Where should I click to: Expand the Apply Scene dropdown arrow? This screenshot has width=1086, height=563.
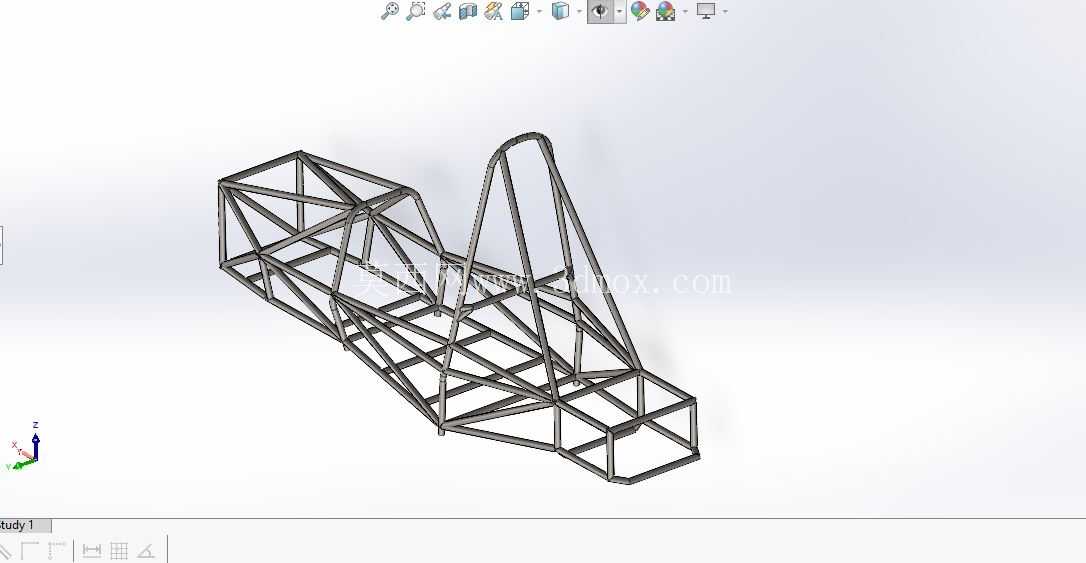(x=686, y=11)
